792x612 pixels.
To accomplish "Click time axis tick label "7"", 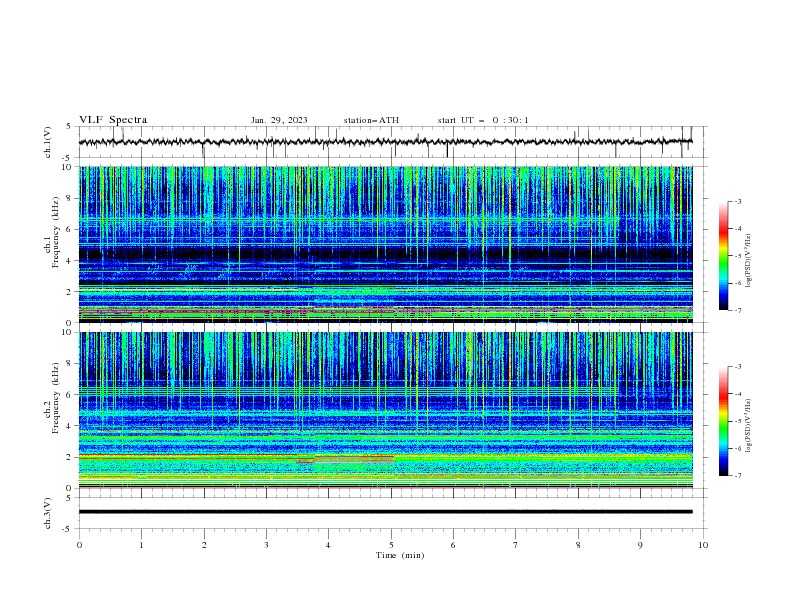I will point(516,545).
